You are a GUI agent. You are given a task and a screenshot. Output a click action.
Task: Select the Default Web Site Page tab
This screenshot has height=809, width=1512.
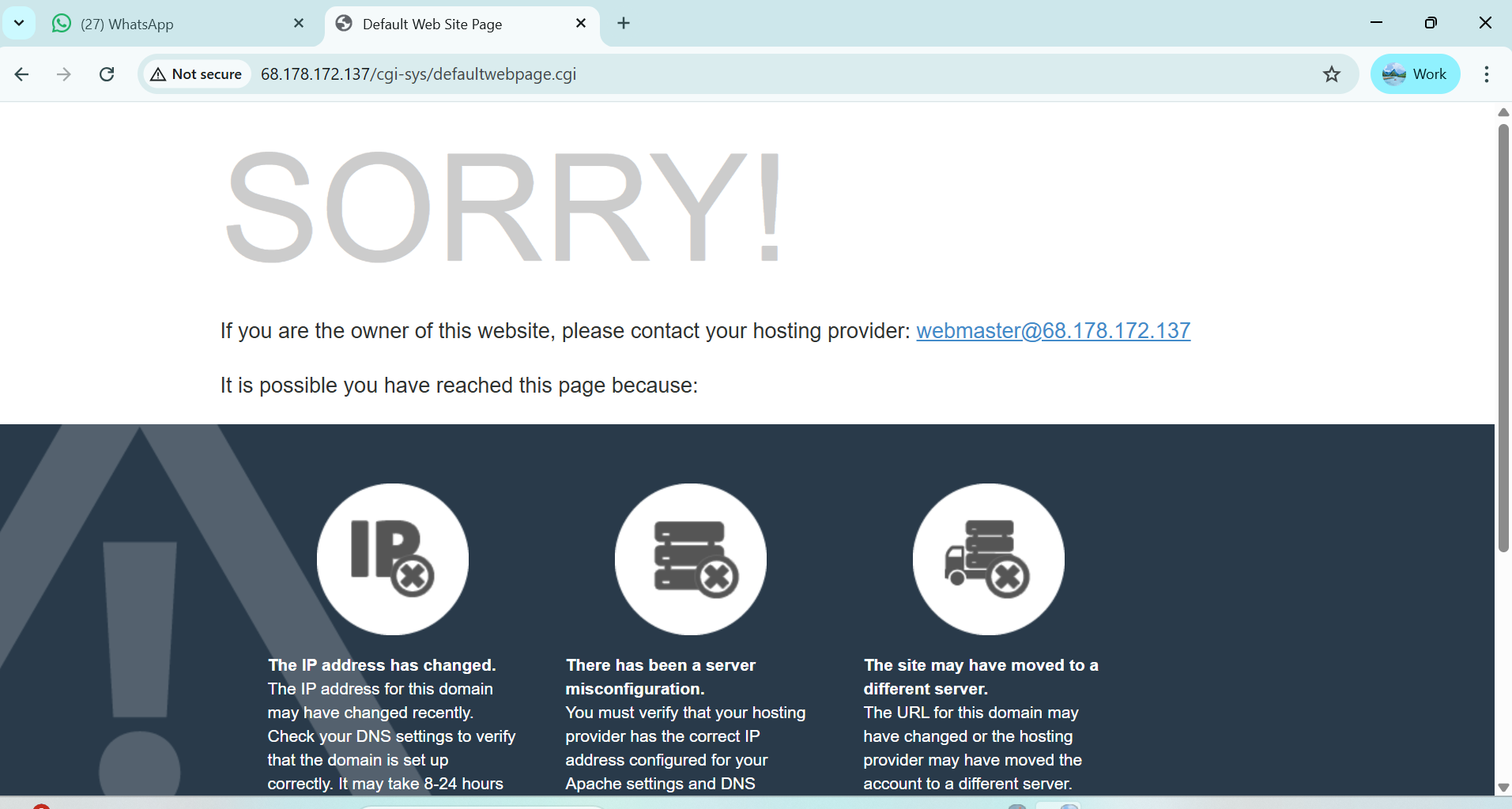point(451,24)
